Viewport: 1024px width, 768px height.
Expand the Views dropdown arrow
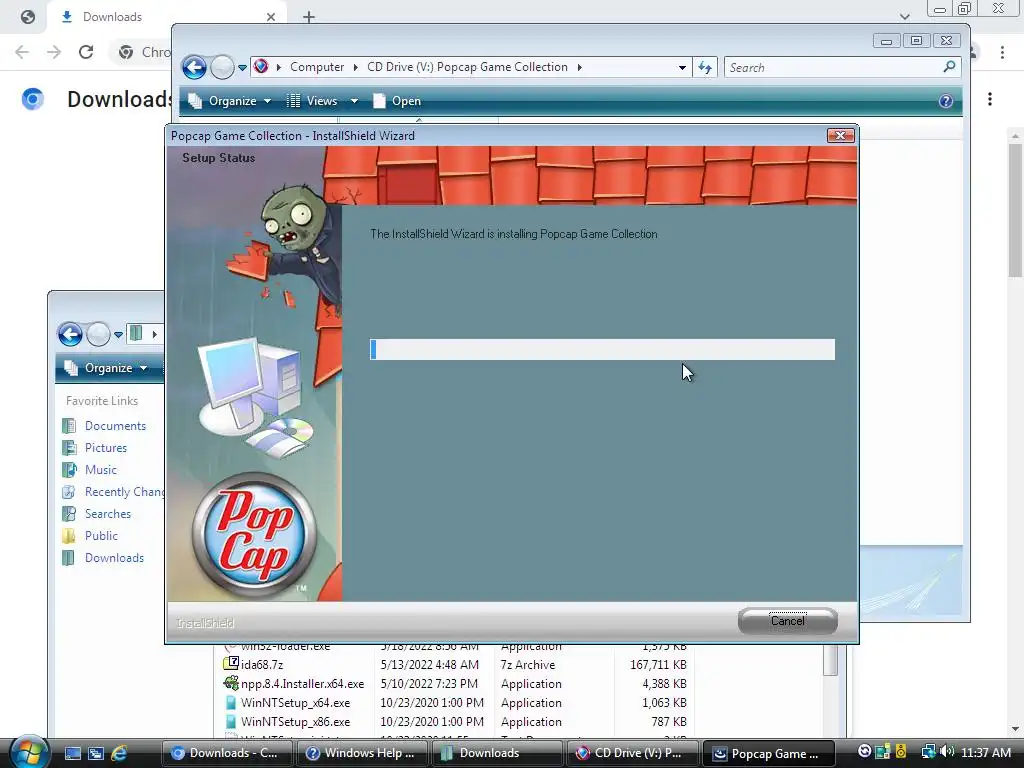[354, 101]
